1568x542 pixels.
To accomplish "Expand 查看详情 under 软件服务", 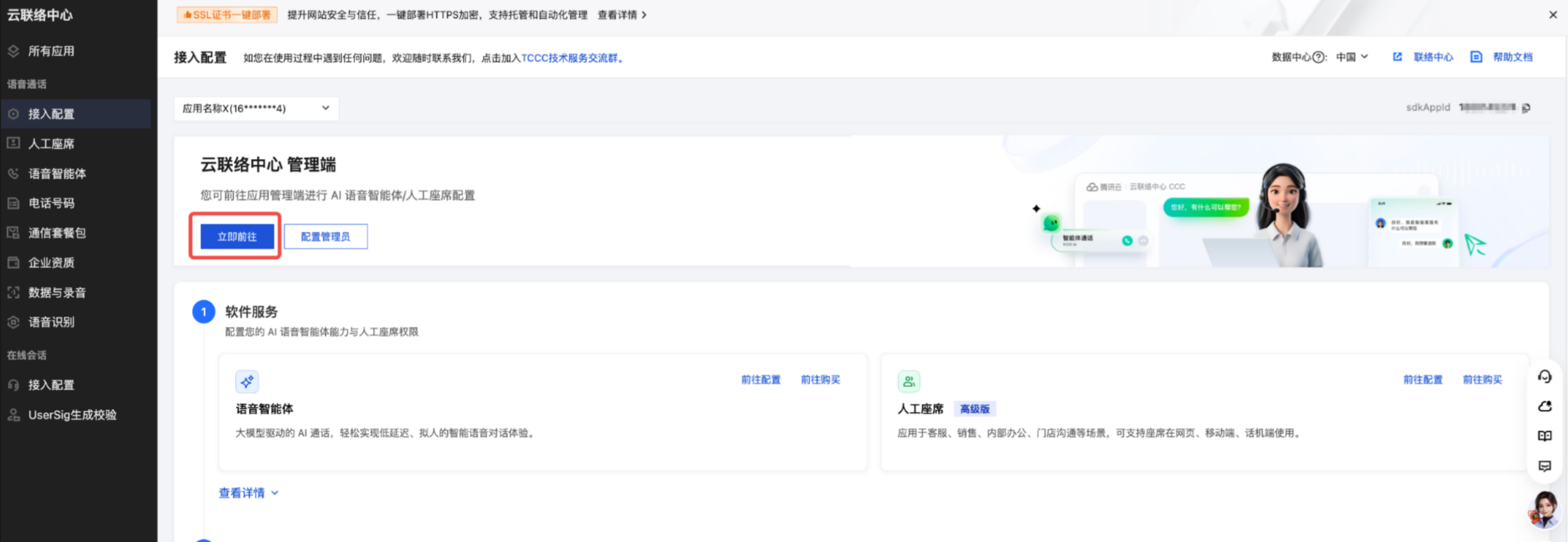I will coord(248,493).
